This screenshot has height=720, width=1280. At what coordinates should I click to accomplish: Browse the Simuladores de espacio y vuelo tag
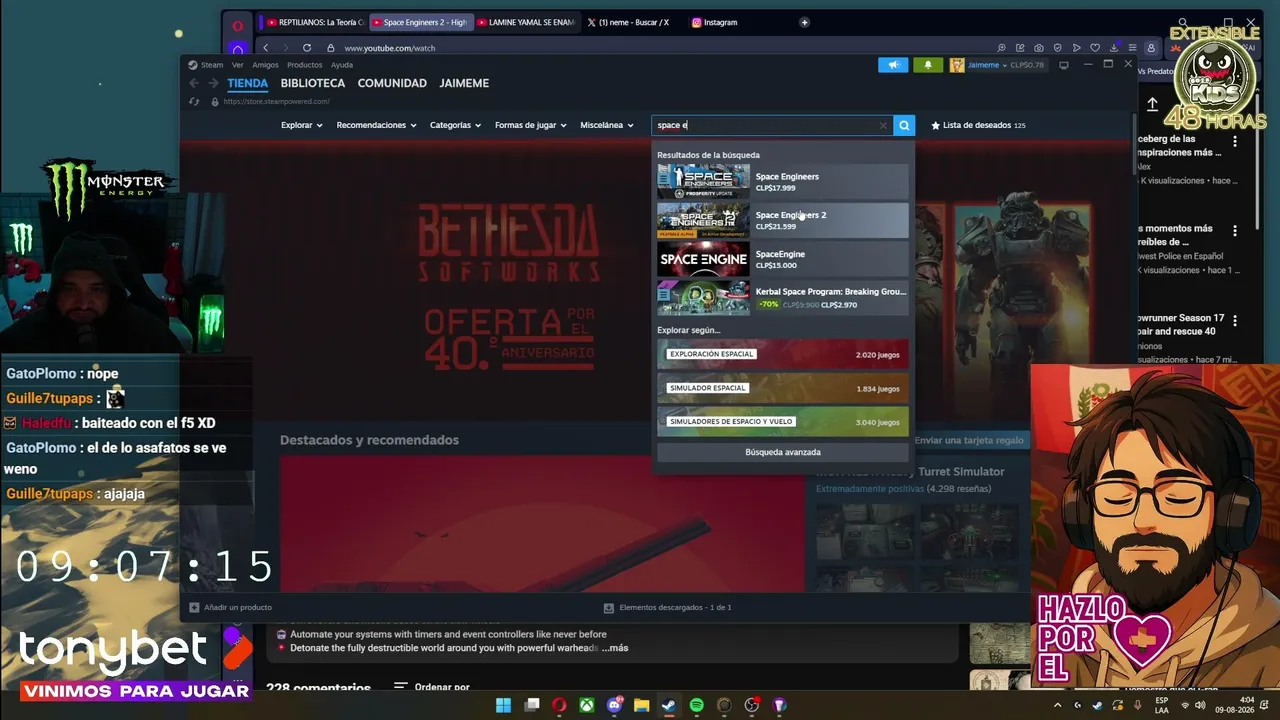click(x=783, y=422)
